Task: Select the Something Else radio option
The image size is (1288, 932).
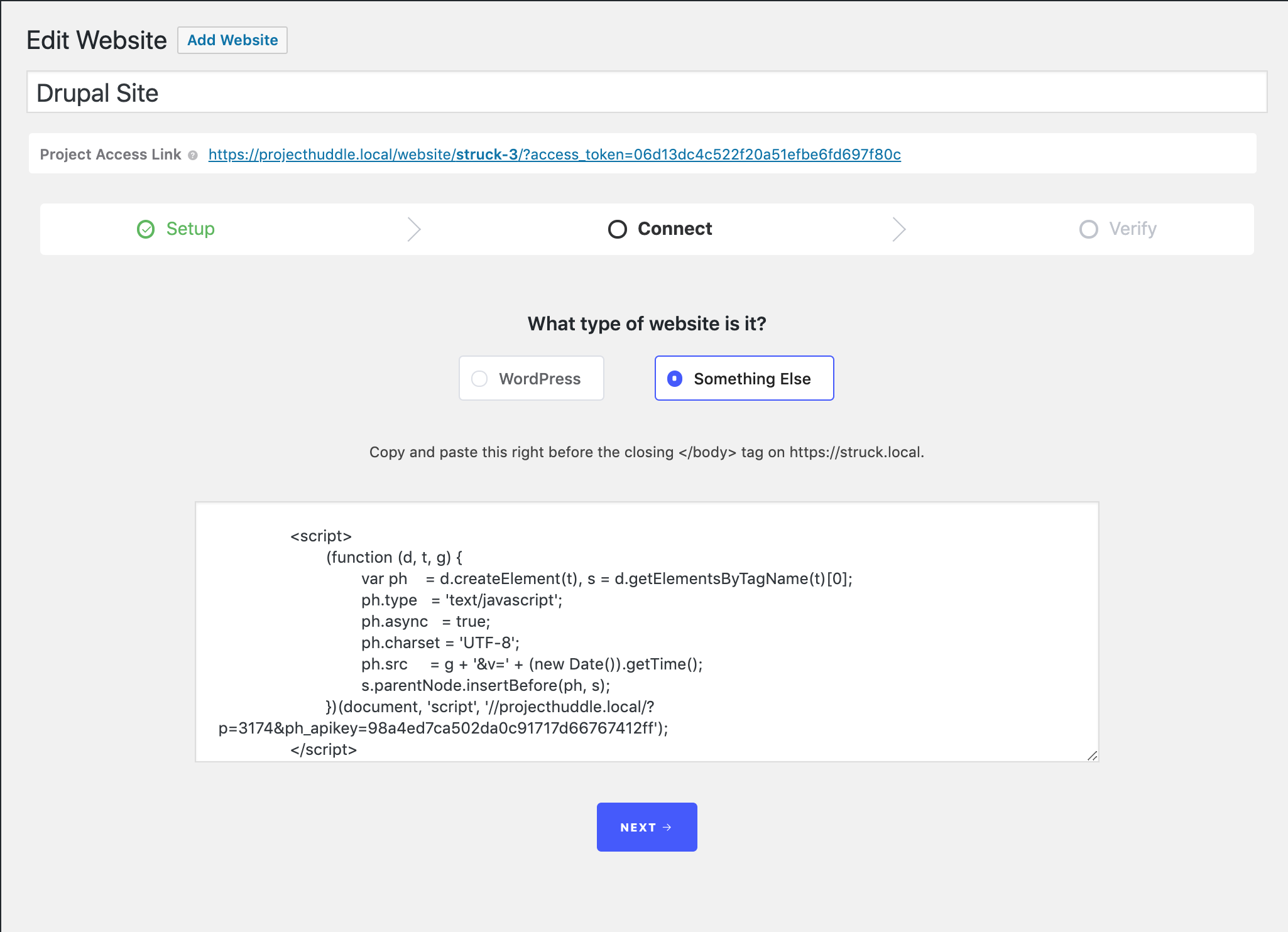Action: pos(675,379)
